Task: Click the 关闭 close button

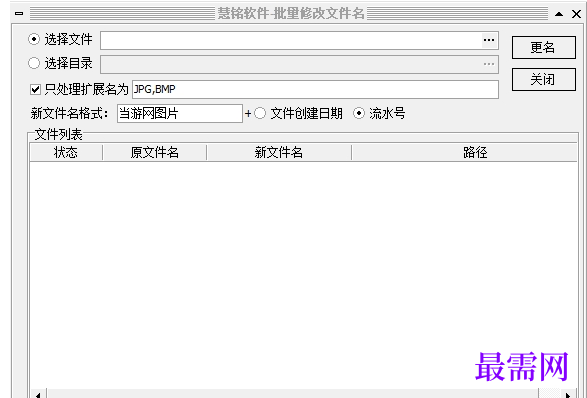Action: (543, 79)
